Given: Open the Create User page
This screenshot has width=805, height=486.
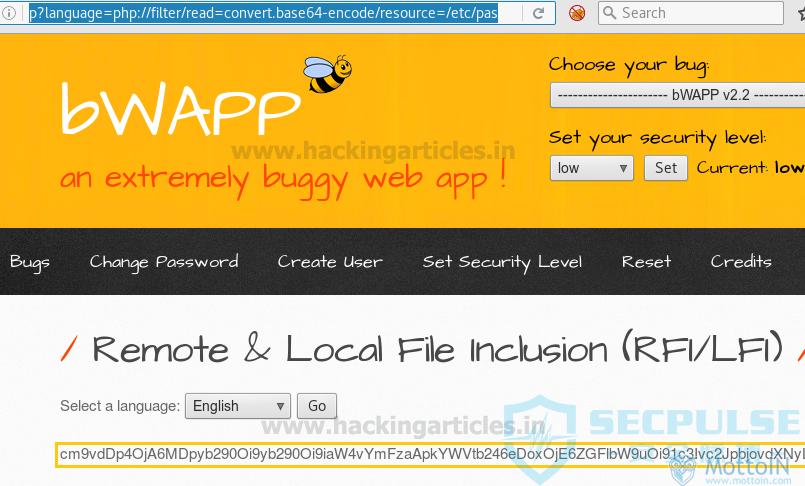Looking at the screenshot, I should pyautogui.click(x=330, y=262).
